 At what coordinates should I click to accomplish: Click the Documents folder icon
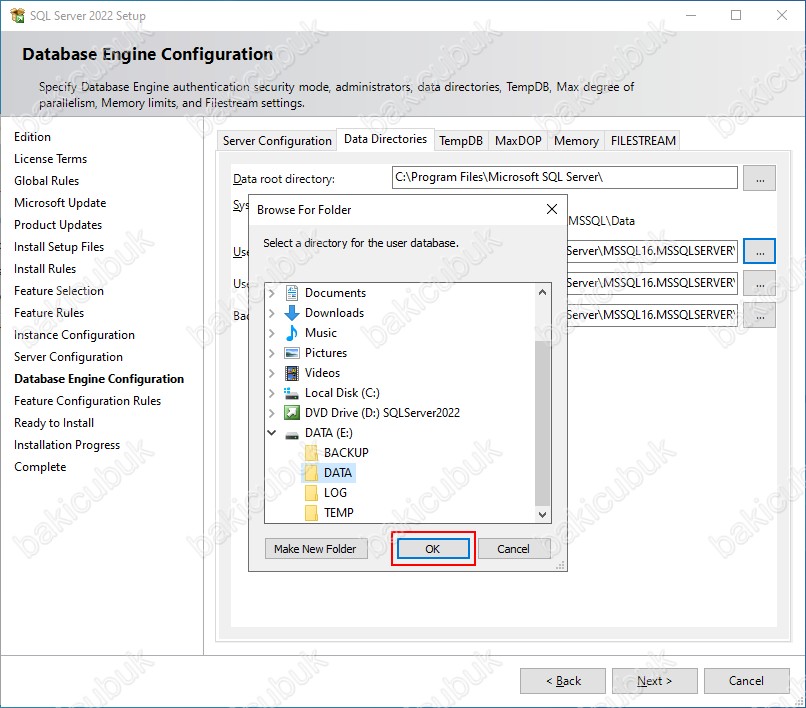pyautogui.click(x=291, y=293)
